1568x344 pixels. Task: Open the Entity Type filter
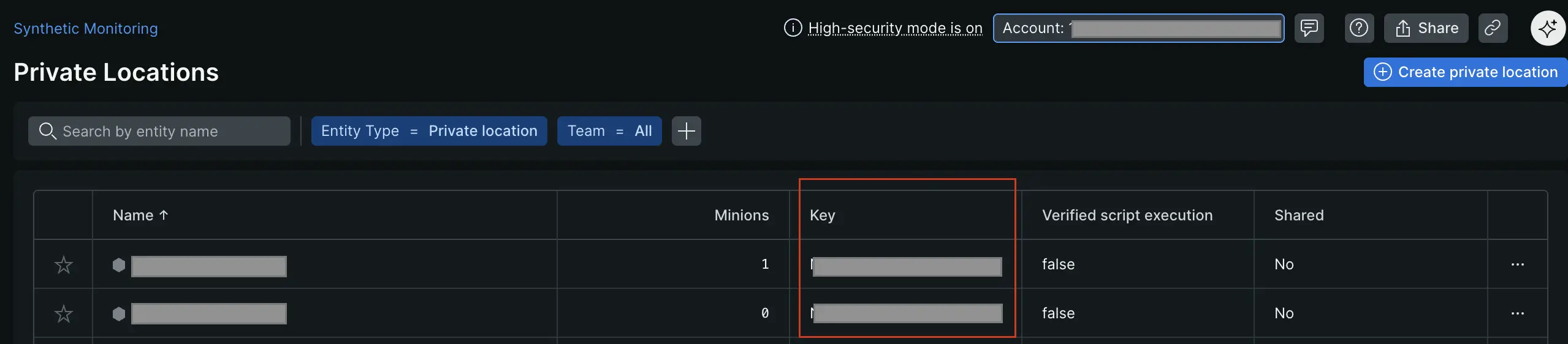[x=429, y=131]
